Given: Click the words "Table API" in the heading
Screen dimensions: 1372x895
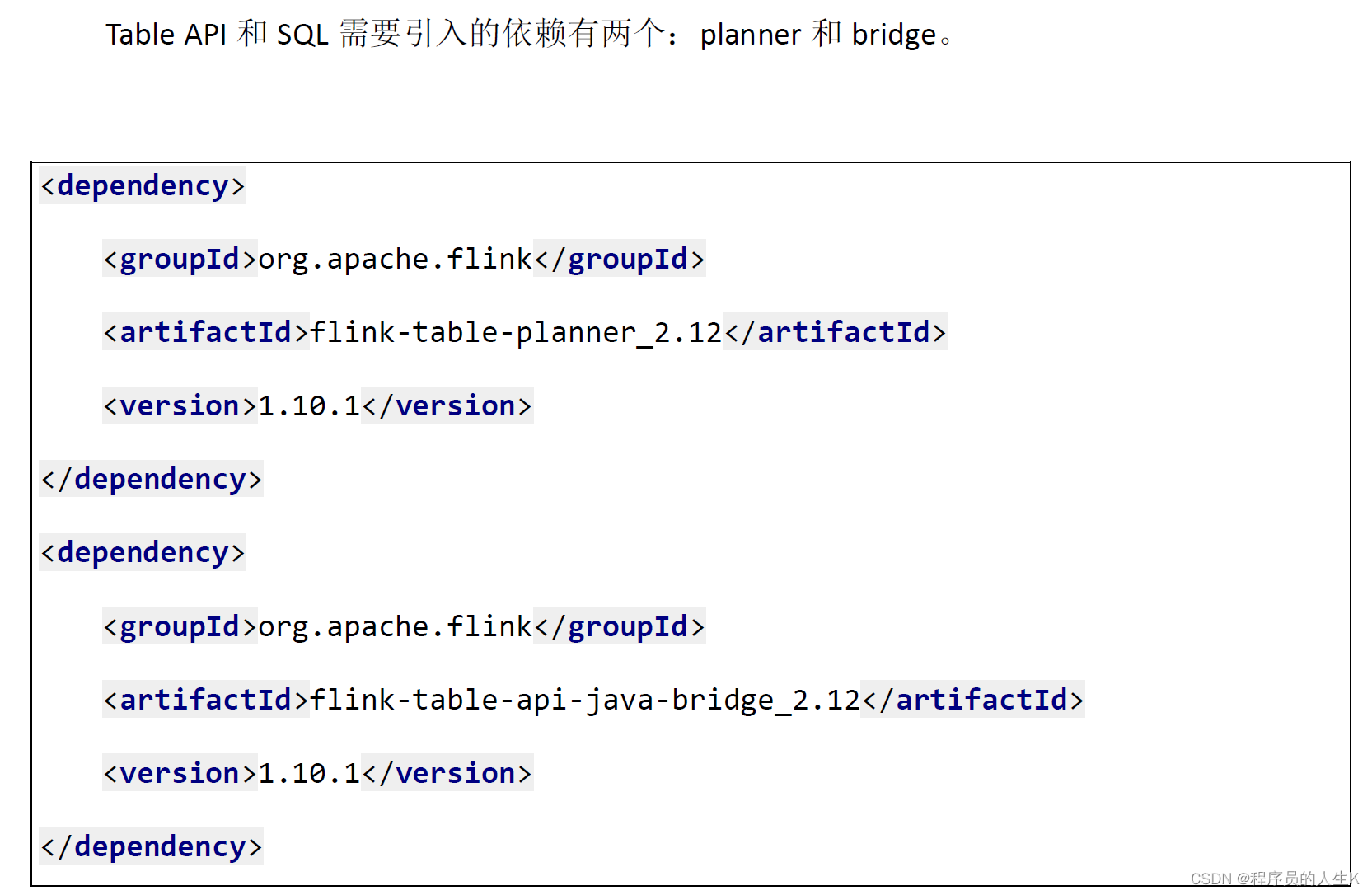Looking at the screenshot, I should 166,35.
